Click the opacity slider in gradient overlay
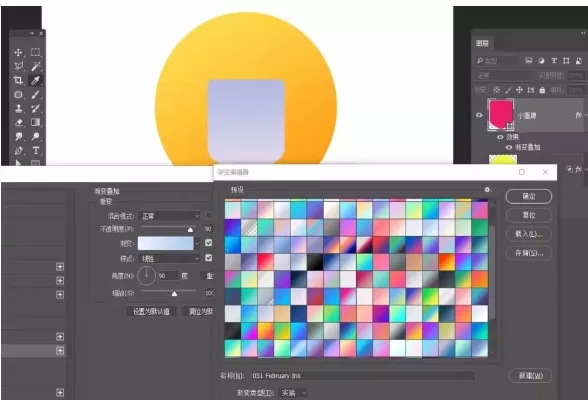This screenshot has height=400, width=588. click(168, 228)
